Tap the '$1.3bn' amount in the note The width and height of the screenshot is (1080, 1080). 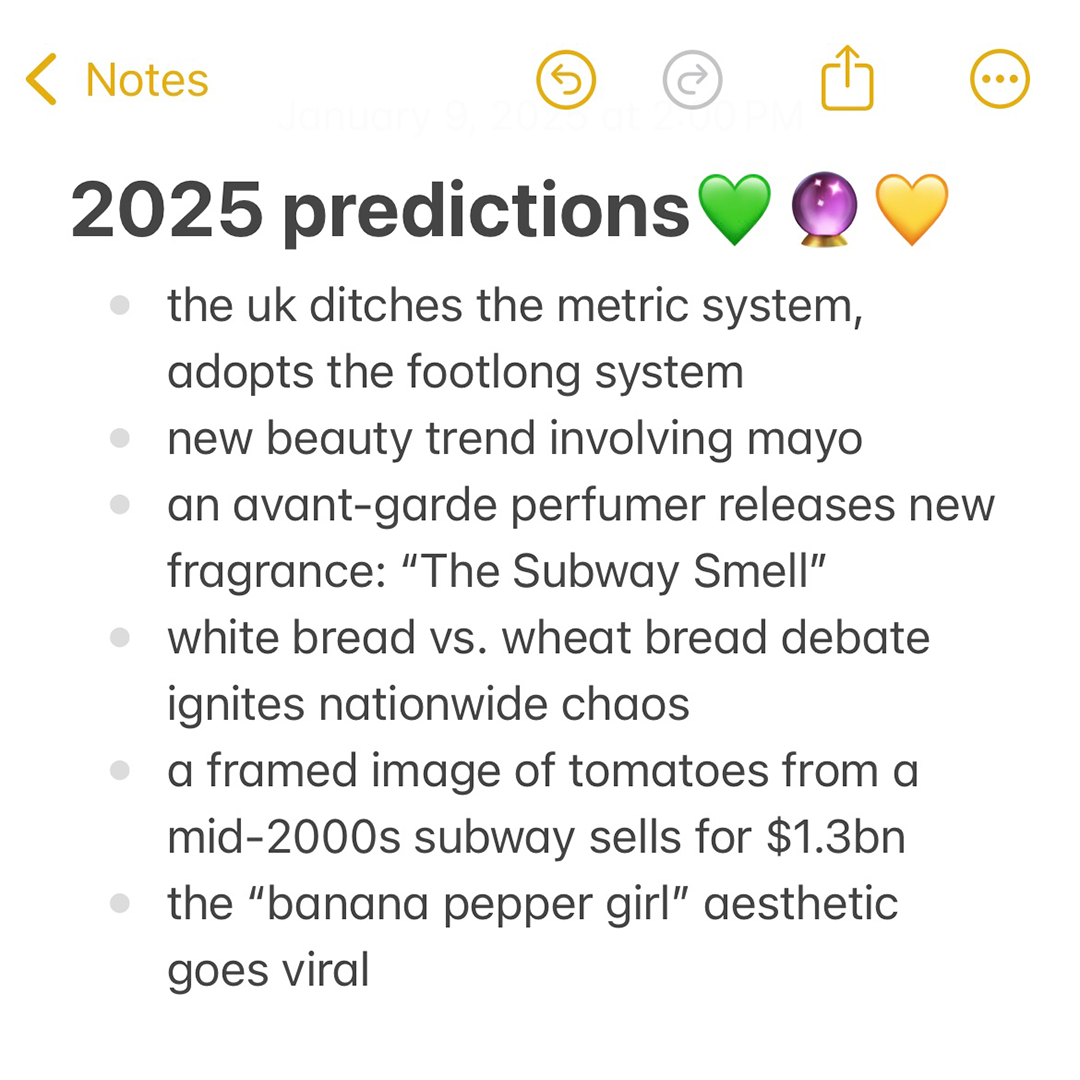pyautogui.click(x=835, y=838)
